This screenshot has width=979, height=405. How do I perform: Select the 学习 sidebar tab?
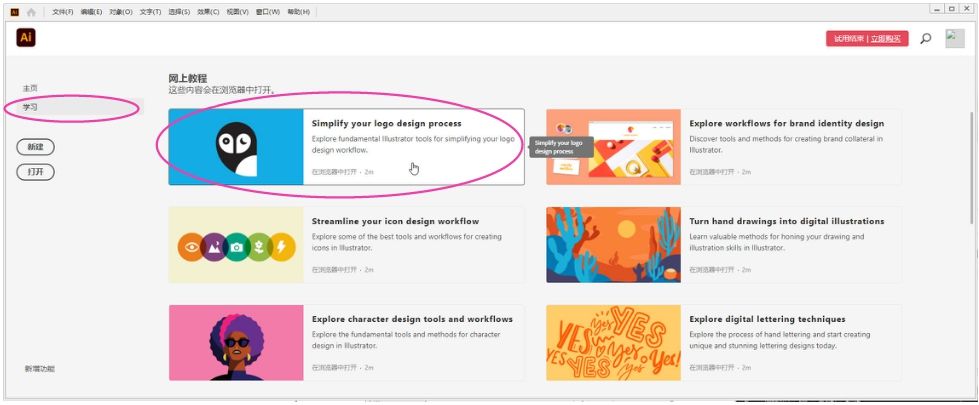80,107
